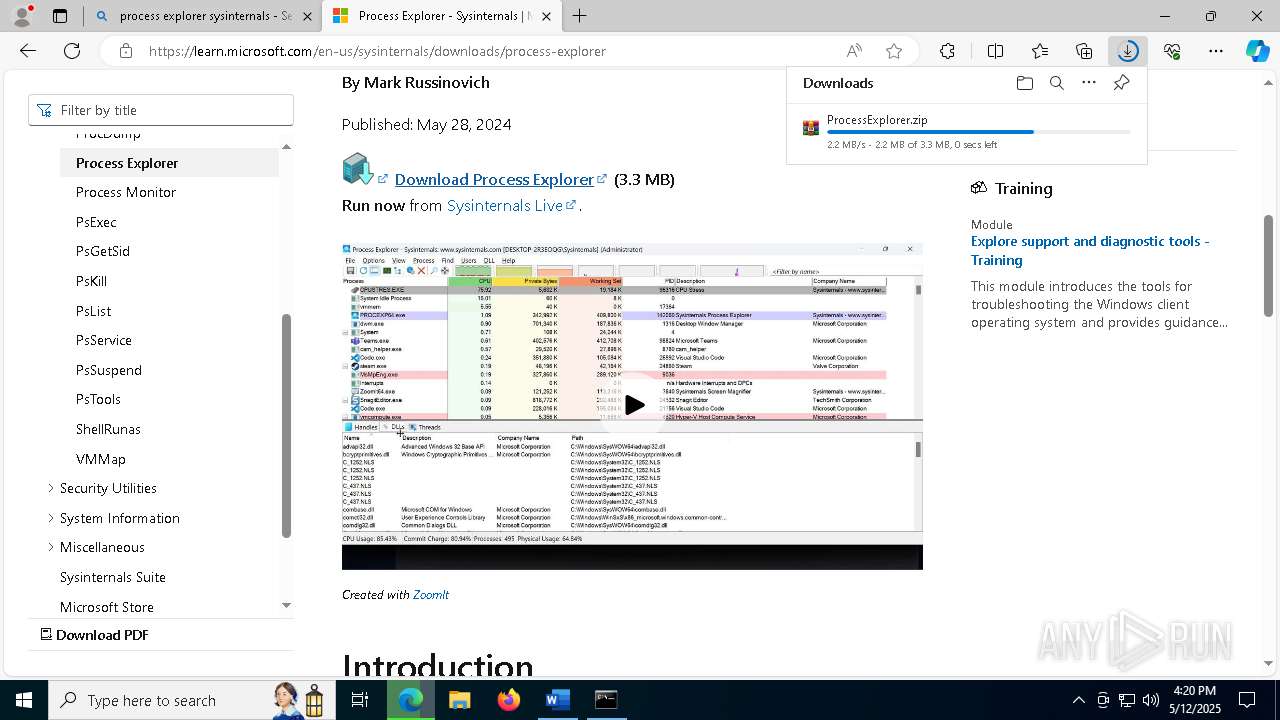1280x720 pixels.
Task: Open Edge Settings and more menu
Action: [1216, 51]
